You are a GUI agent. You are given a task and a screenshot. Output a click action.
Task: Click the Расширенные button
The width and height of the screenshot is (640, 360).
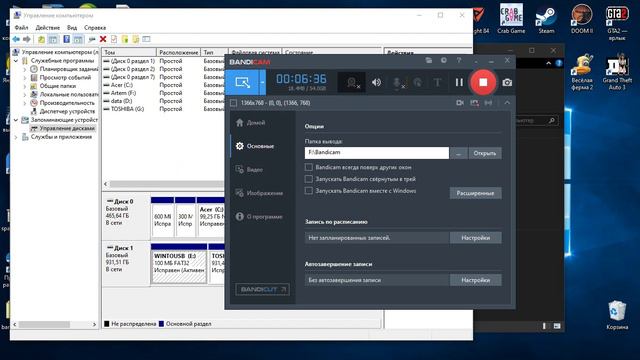point(476,193)
